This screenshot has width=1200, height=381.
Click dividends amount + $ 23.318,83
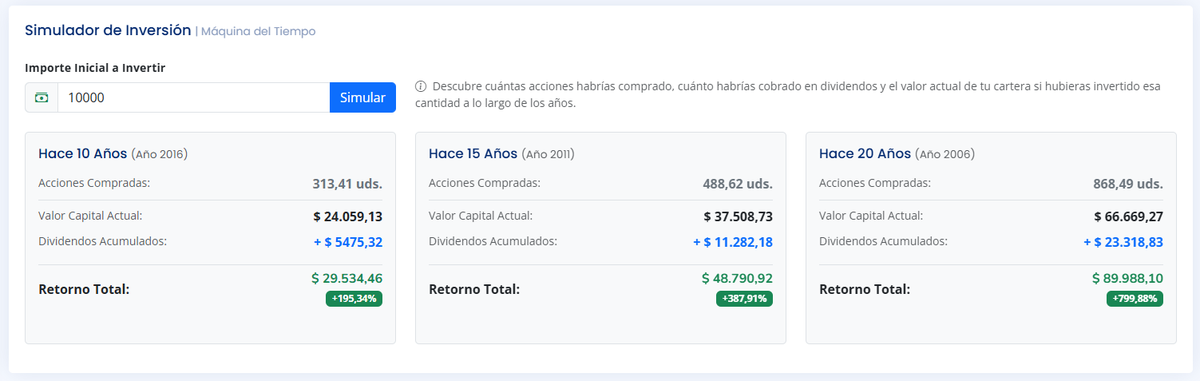point(1123,242)
